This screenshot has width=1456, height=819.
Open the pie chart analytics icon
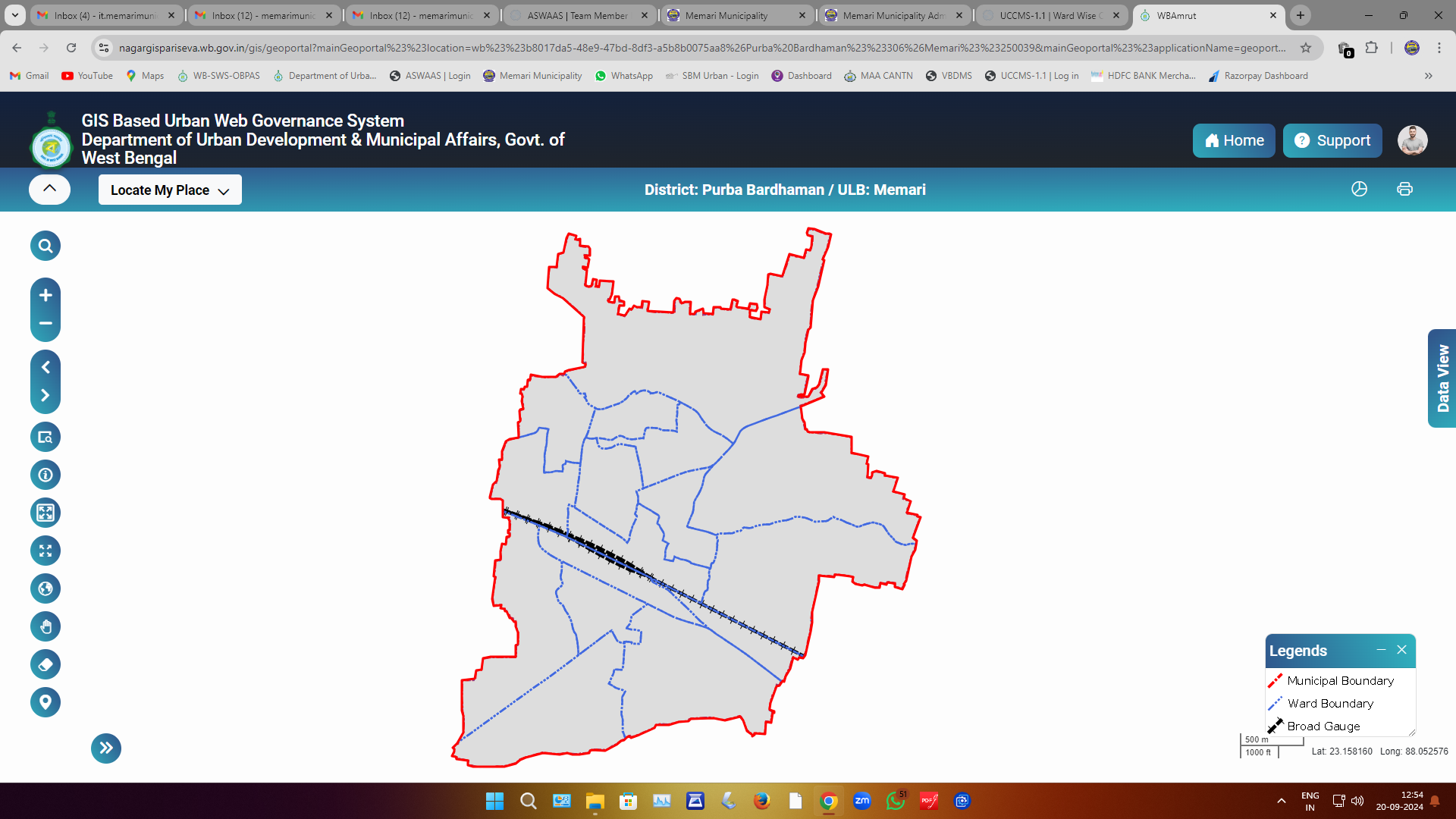(1359, 189)
